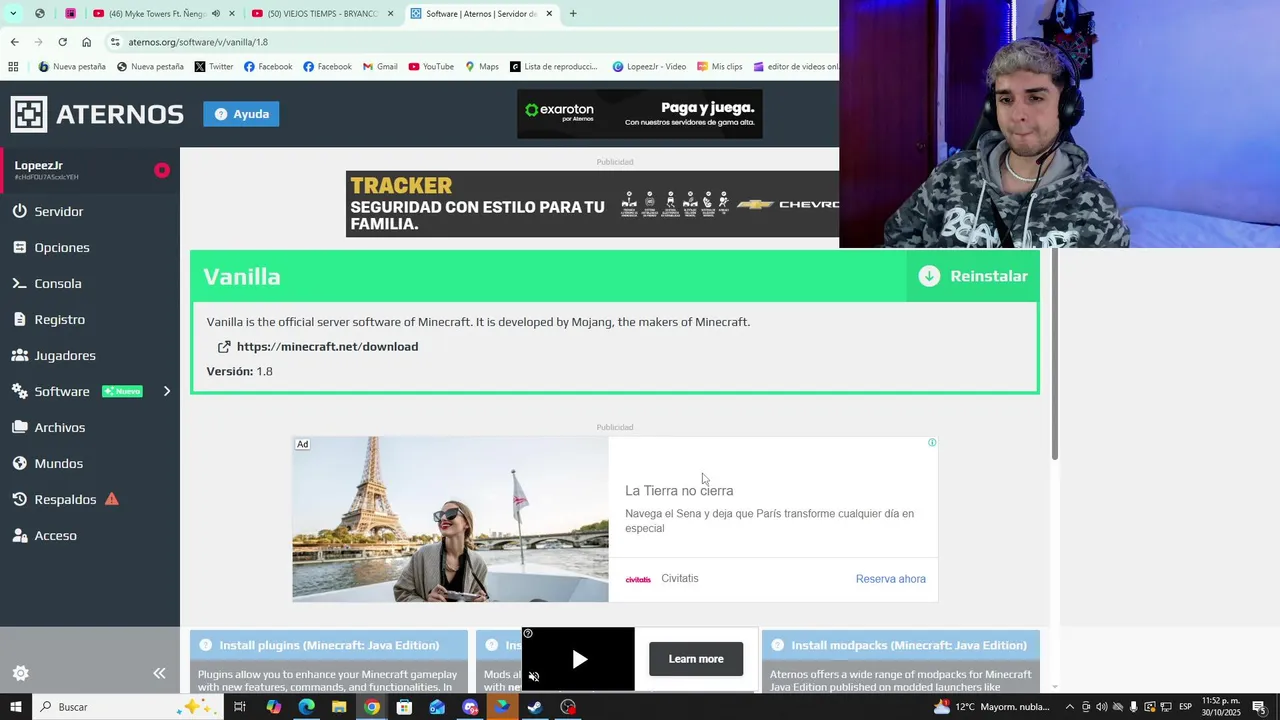Click the exaroton banner ad
Screen dimensions: 1280x720
coord(640,114)
